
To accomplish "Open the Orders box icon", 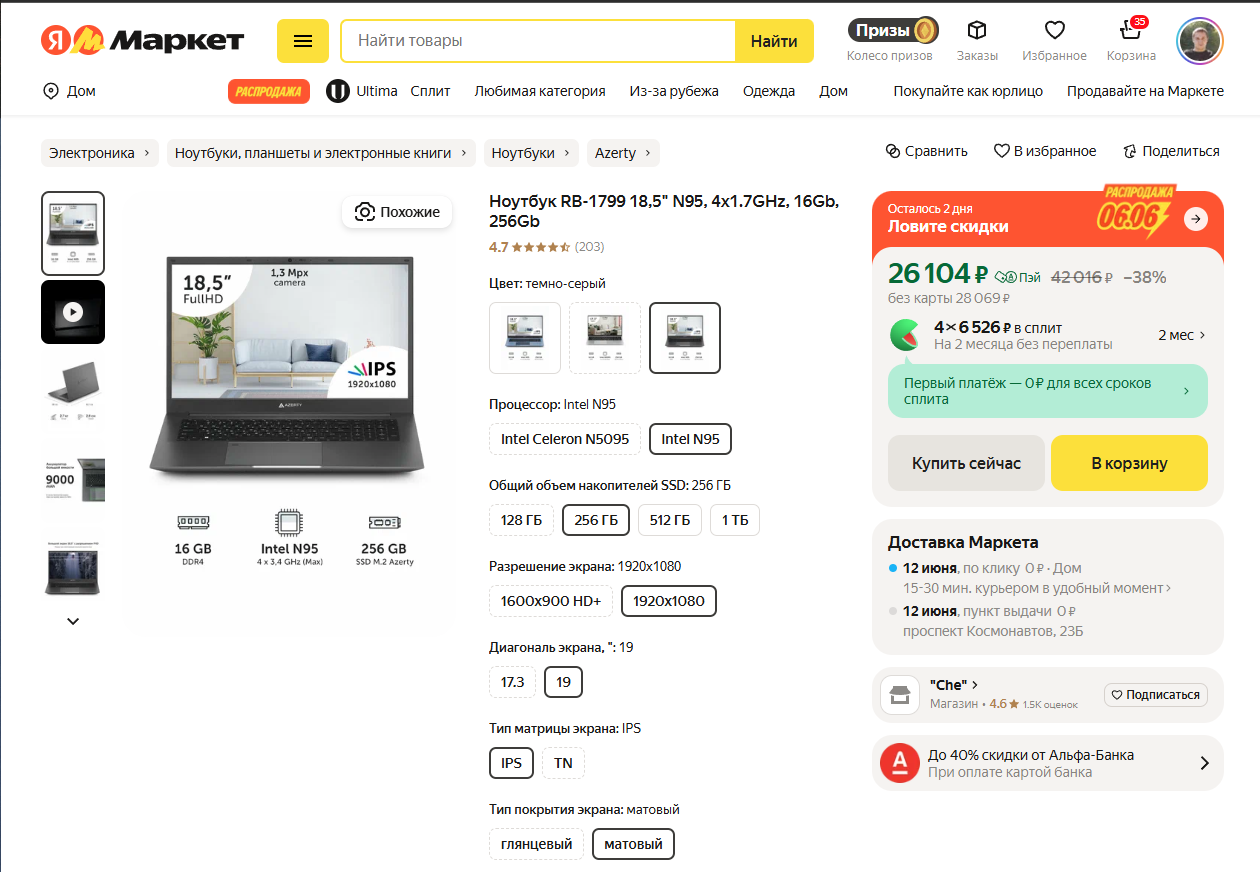I will [976, 30].
